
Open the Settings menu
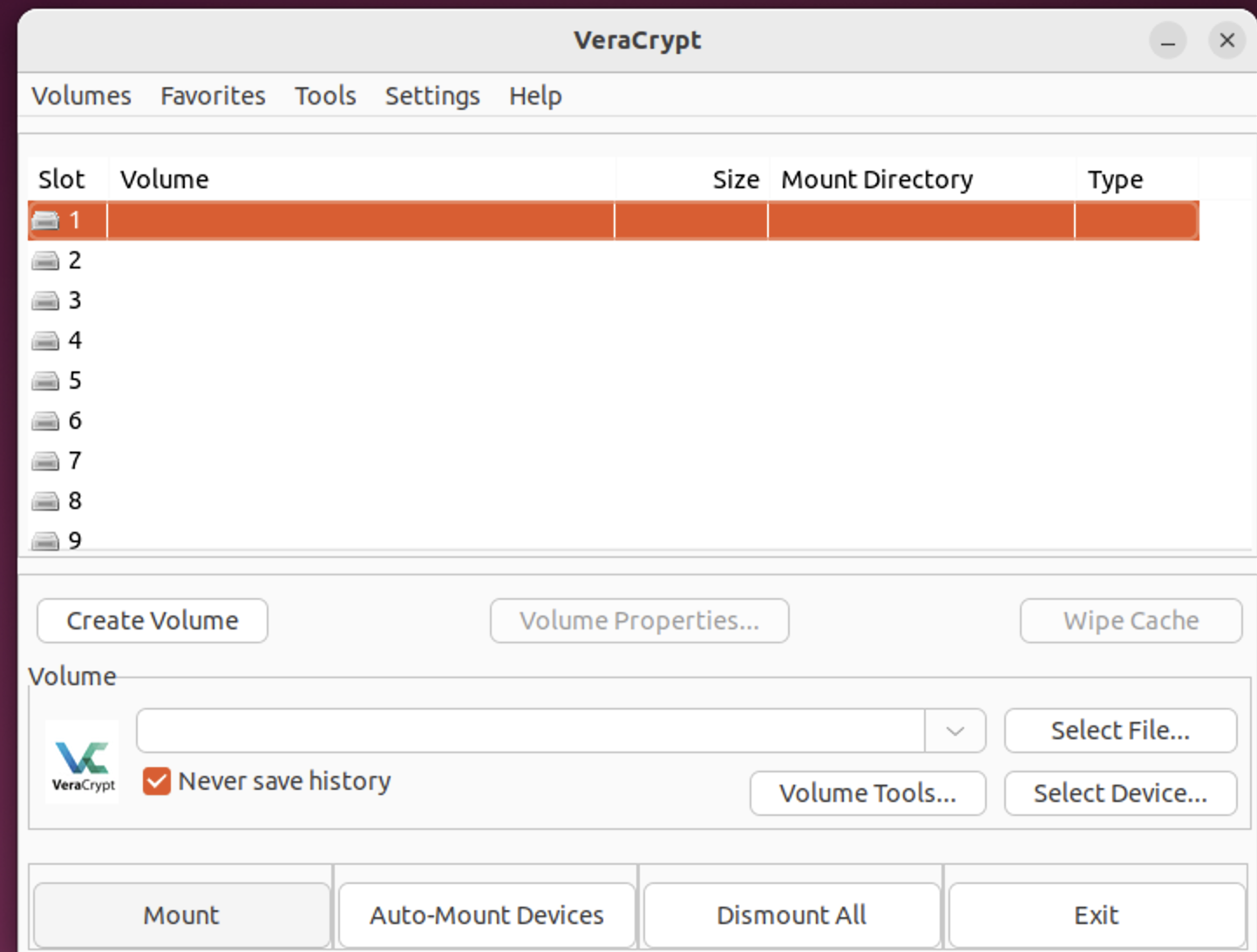[x=432, y=96]
